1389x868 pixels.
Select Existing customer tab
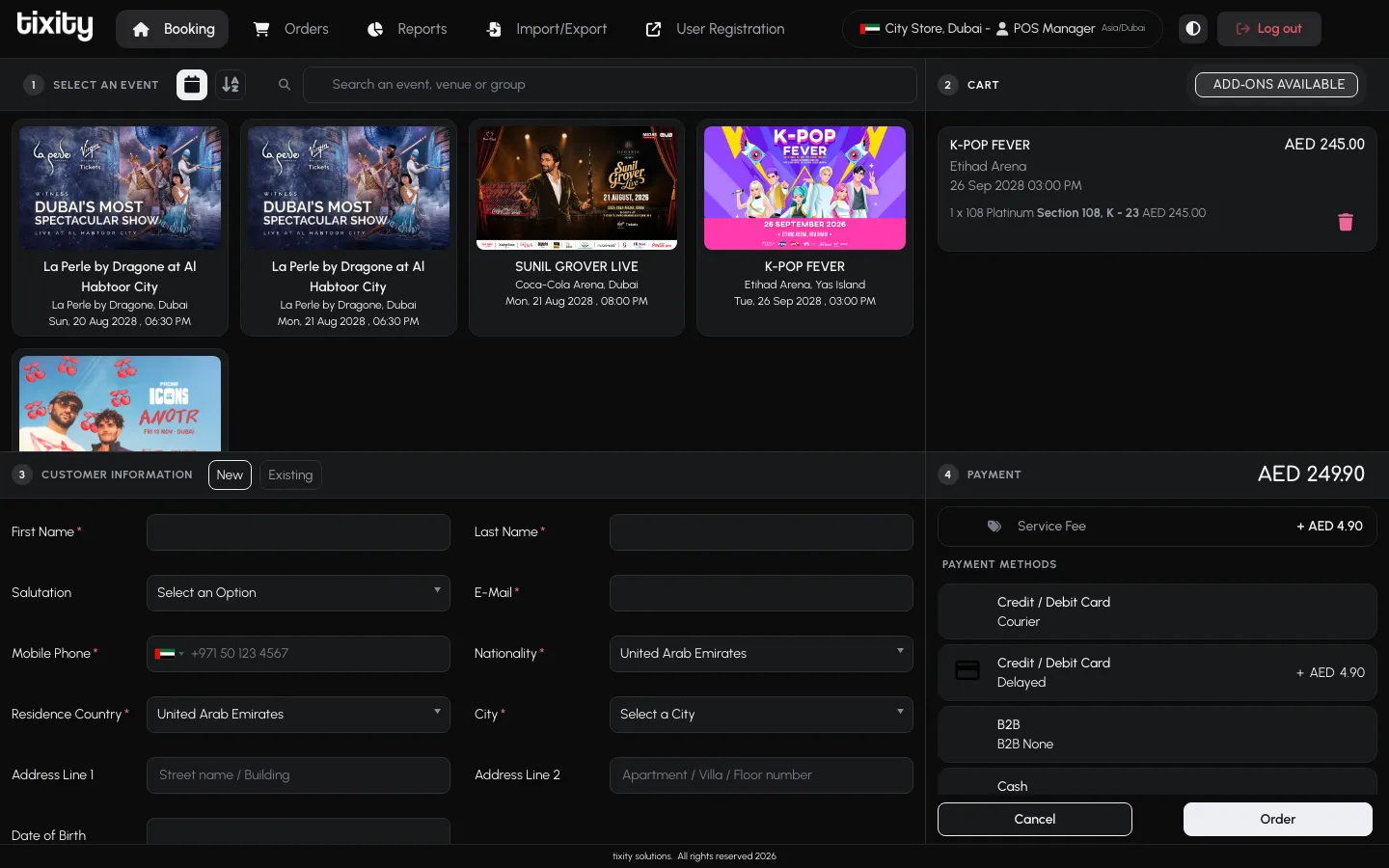click(290, 475)
